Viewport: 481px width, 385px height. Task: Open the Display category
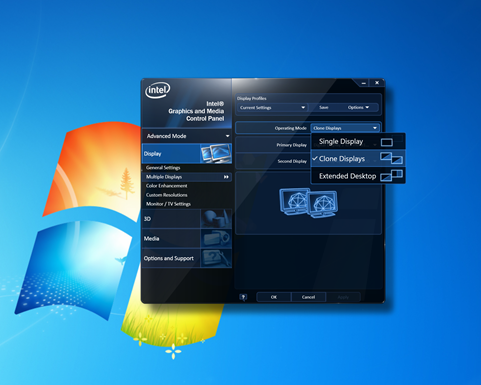(x=187, y=153)
